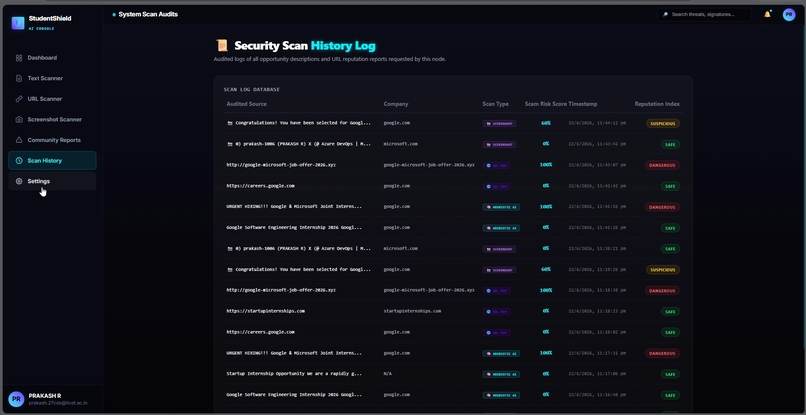Select the Settings menu item
The width and height of the screenshot is (806, 415).
52,182
